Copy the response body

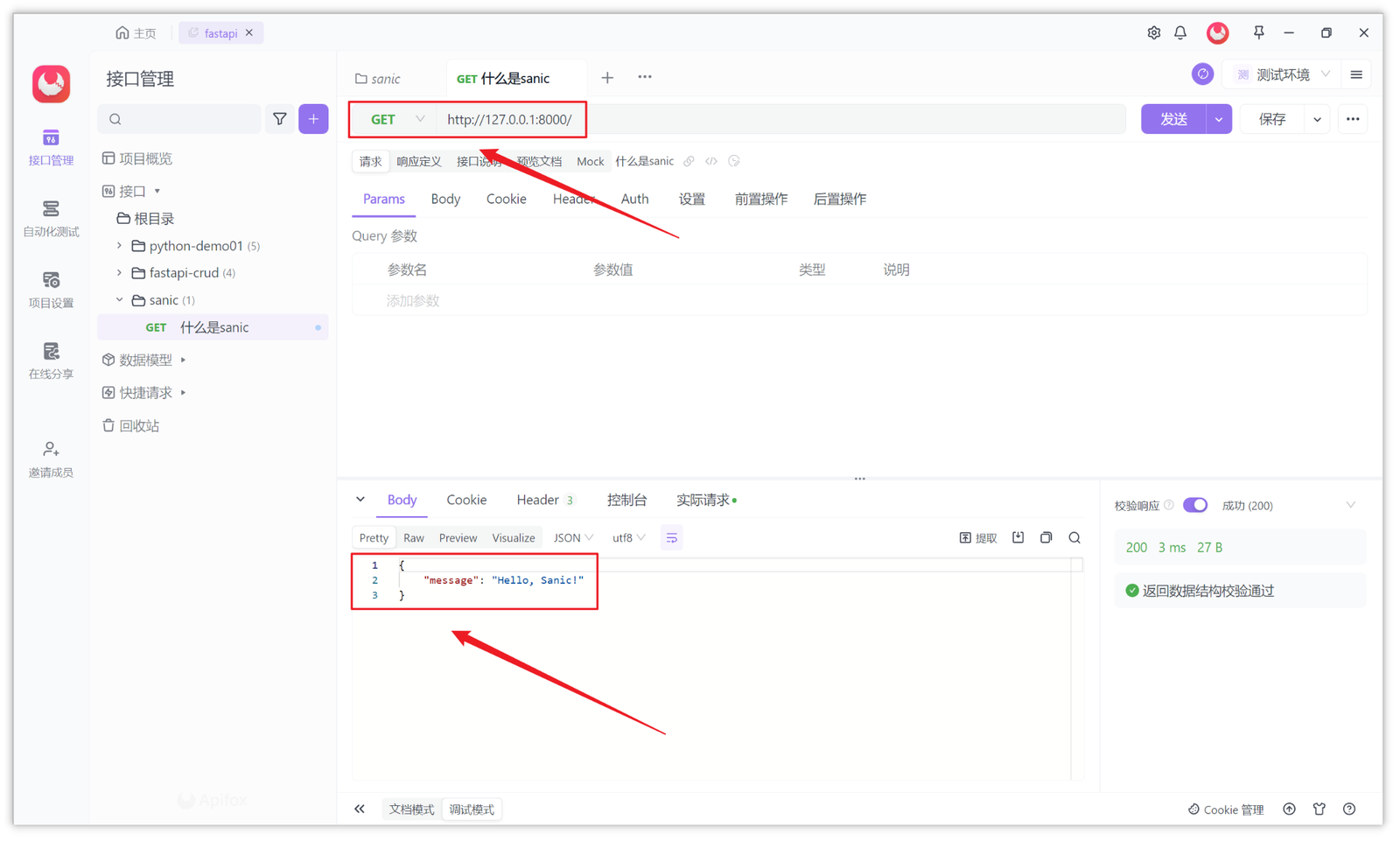1046,537
